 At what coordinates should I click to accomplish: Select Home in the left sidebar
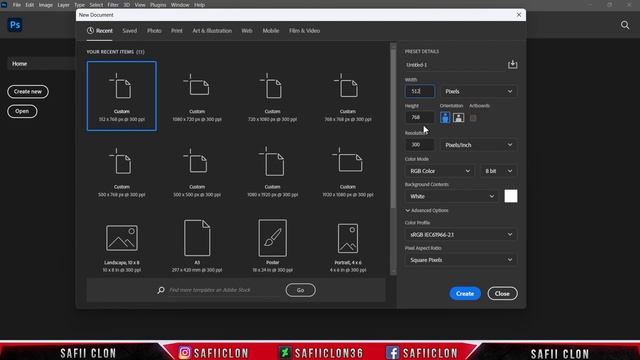coord(40,64)
